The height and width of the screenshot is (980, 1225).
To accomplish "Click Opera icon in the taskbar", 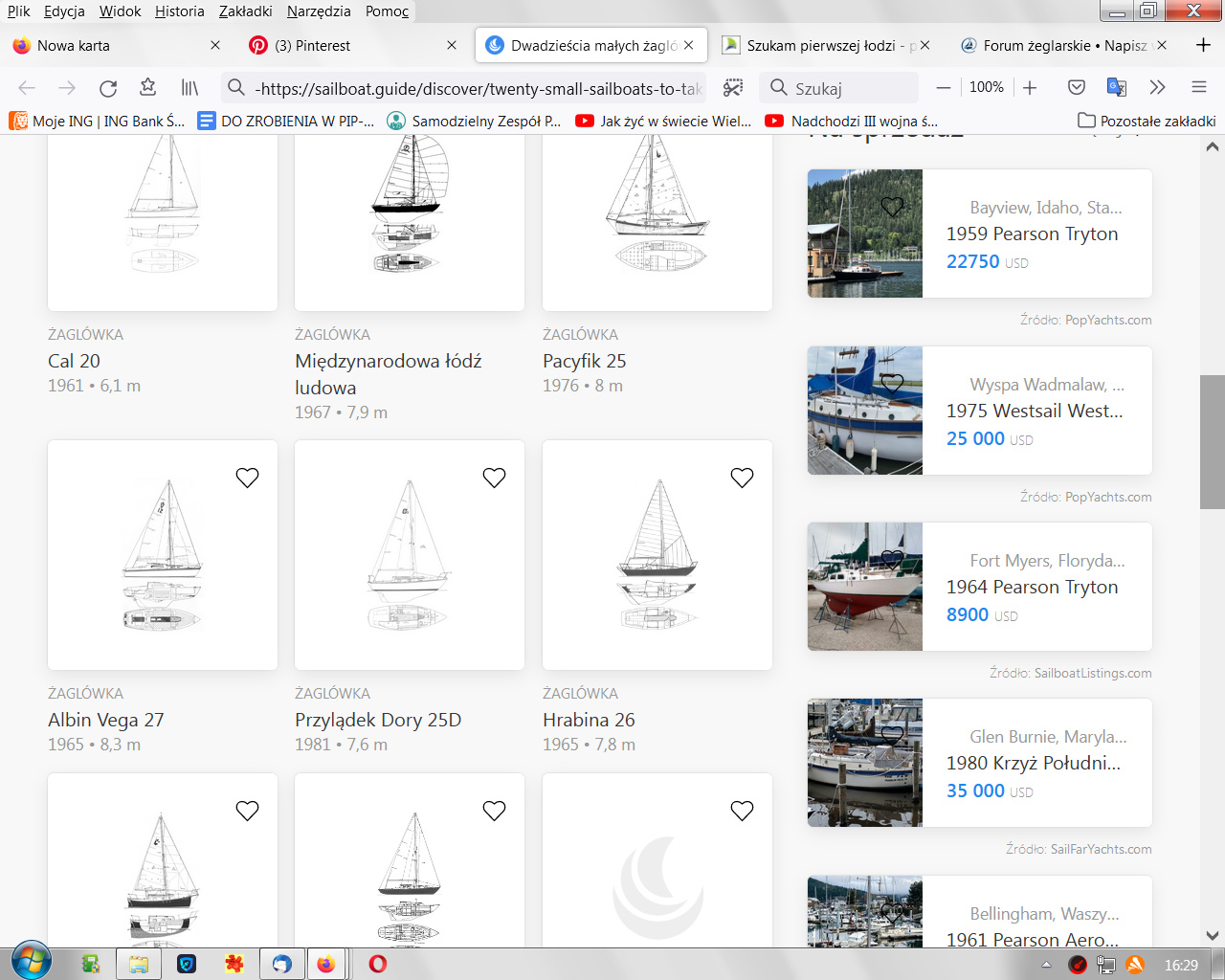I will click(378, 964).
